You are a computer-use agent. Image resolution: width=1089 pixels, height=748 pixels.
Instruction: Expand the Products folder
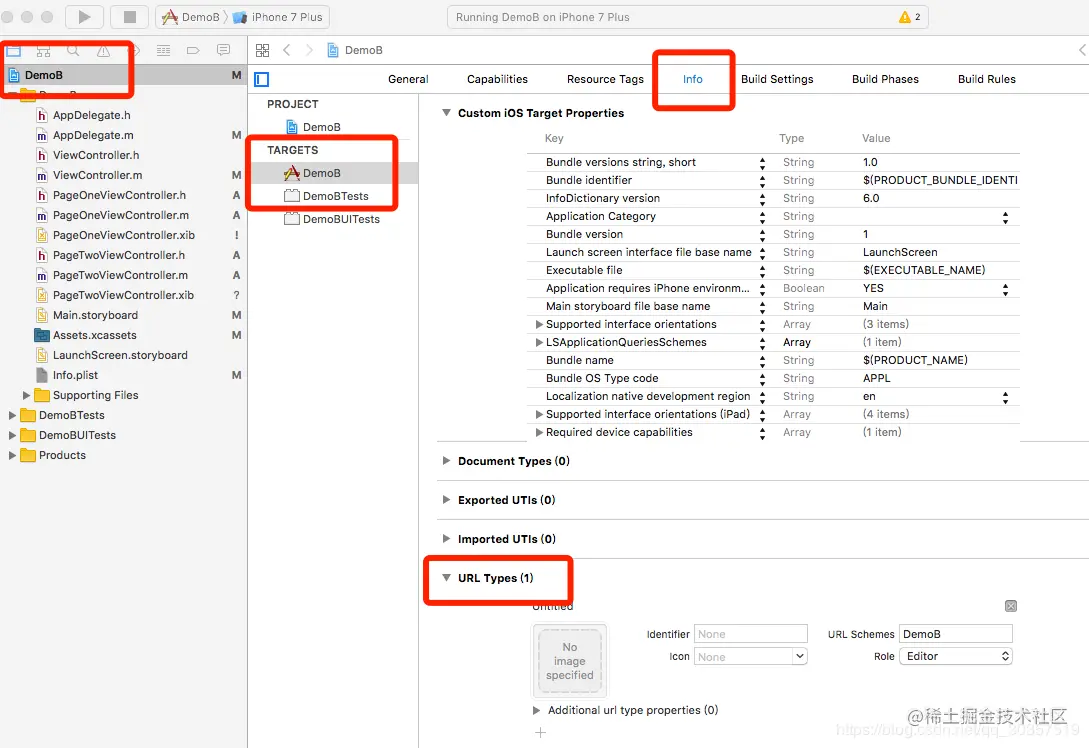click(13, 456)
